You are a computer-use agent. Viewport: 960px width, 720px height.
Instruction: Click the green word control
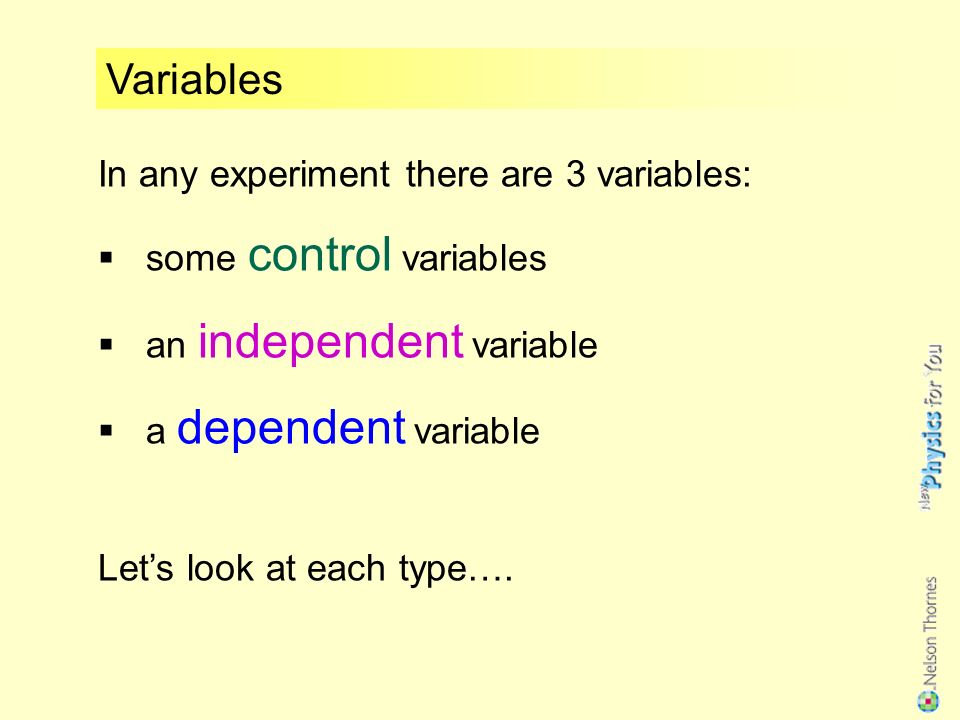click(x=320, y=253)
